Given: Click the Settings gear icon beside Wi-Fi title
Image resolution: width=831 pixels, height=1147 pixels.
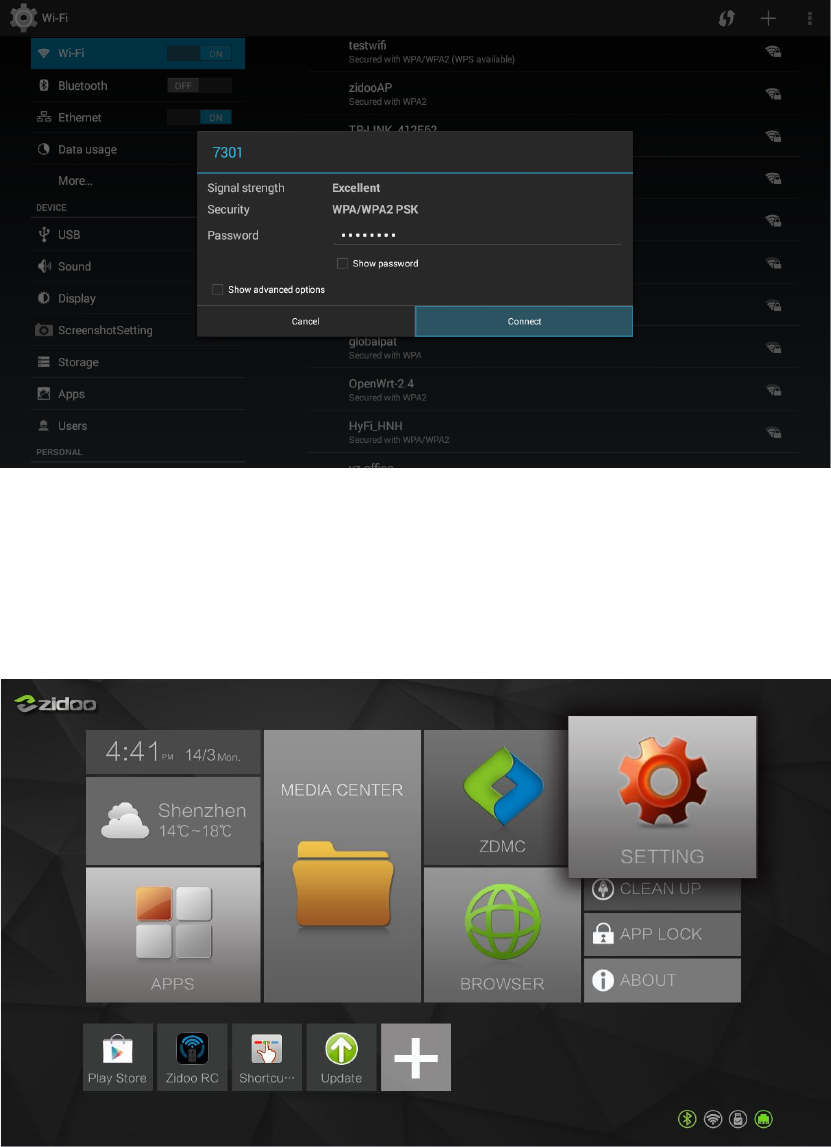Looking at the screenshot, I should coord(23,18).
